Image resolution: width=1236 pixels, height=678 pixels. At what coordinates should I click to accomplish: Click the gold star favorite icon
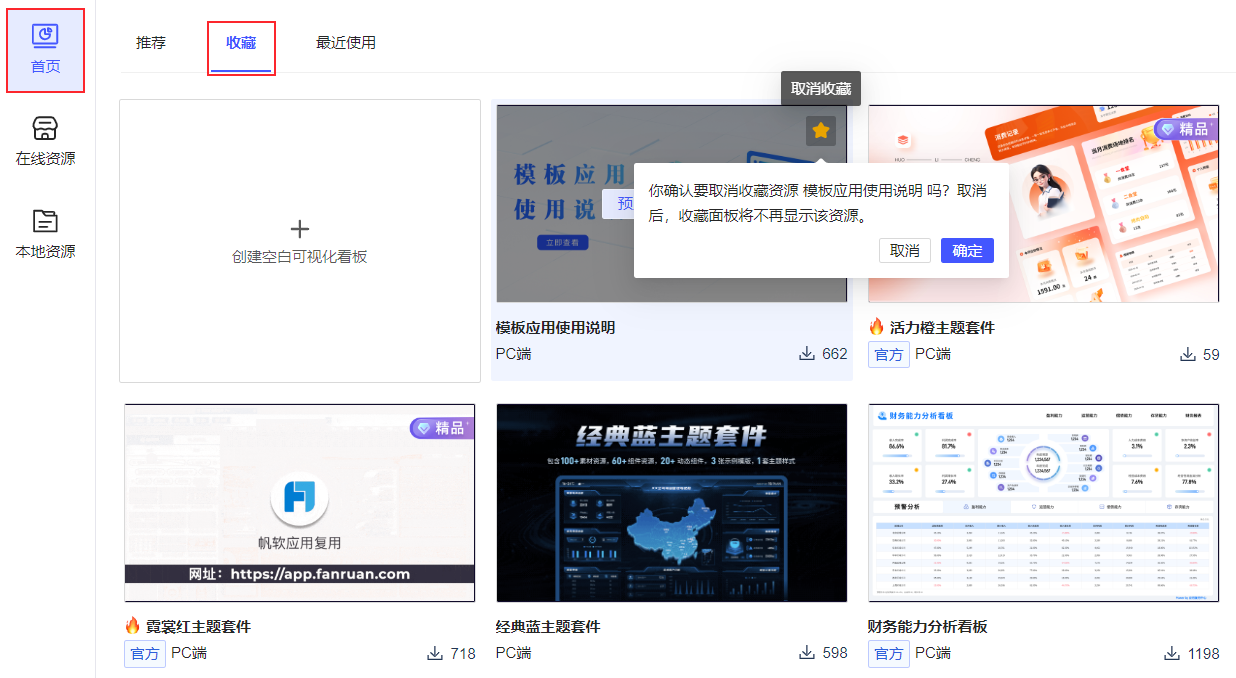[821, 130]
